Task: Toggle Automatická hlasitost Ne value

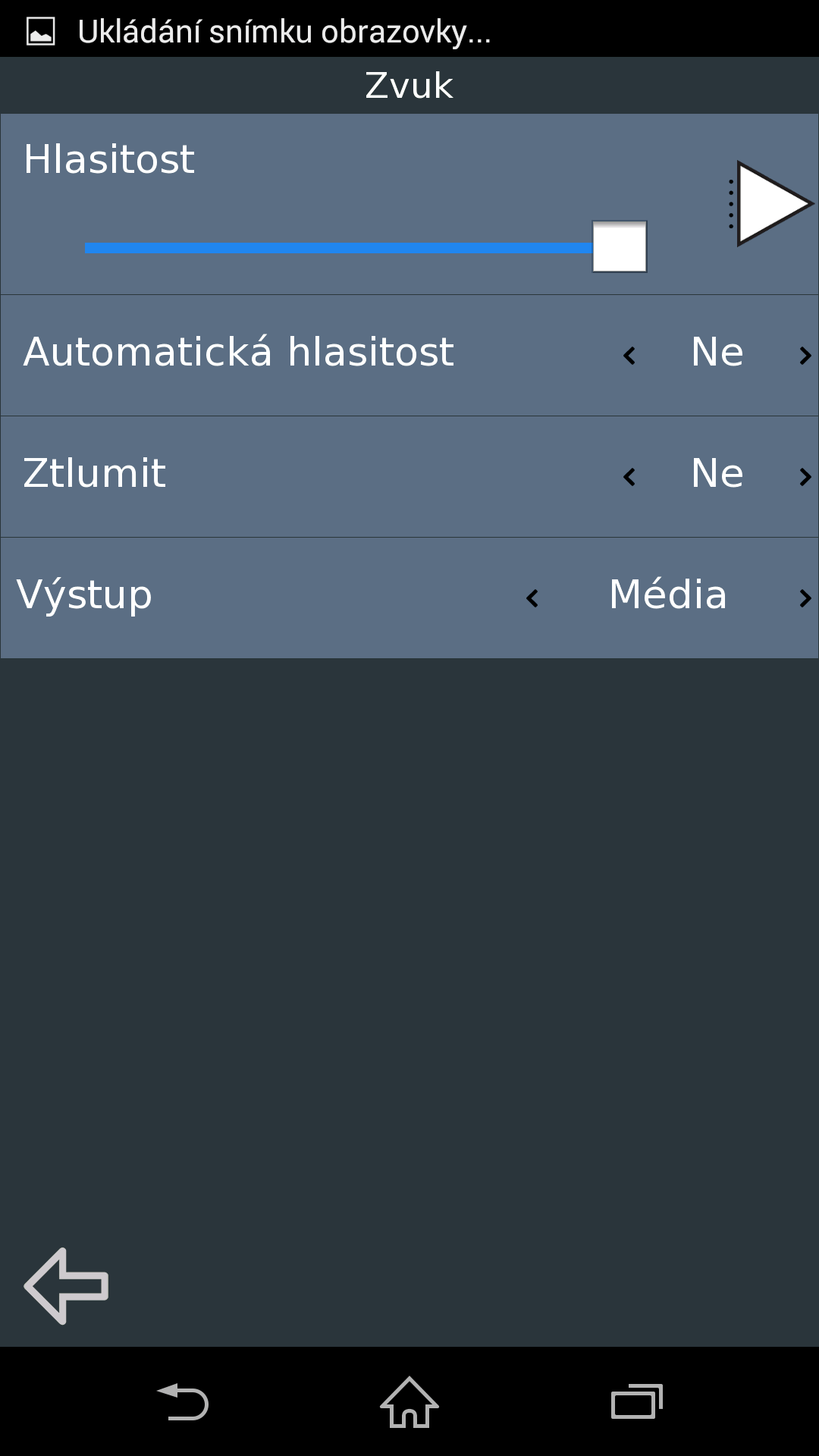Action: 717,353
